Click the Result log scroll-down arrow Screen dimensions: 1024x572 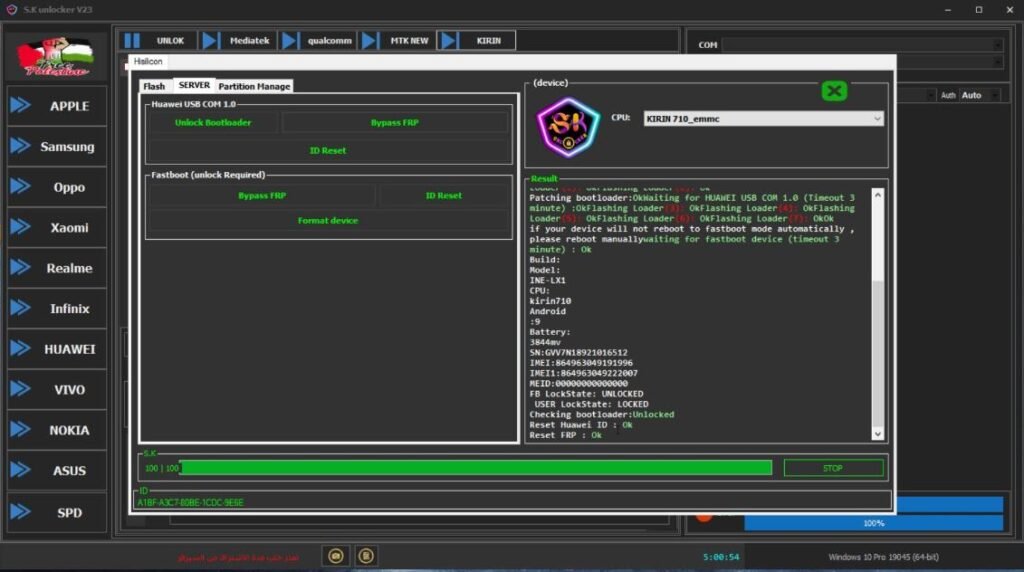point(878,434)
